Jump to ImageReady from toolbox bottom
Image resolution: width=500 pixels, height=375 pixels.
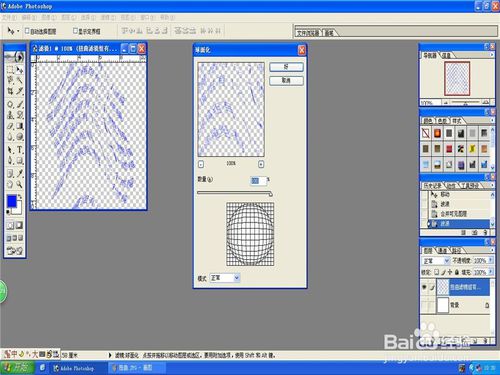[x=15, y=250]
